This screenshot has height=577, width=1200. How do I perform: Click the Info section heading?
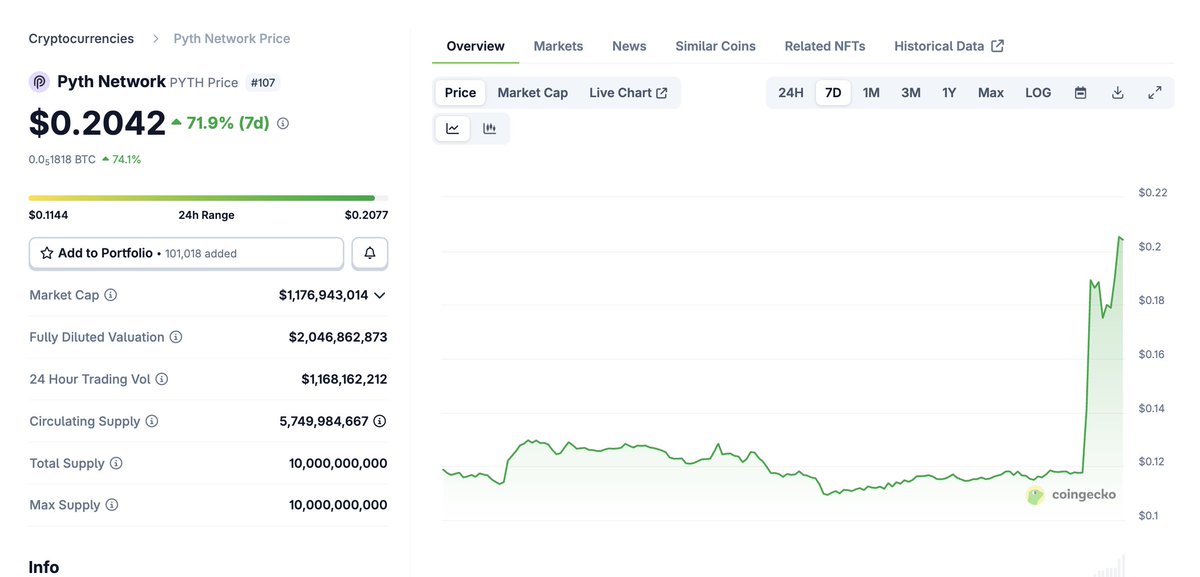pos(44,567)
